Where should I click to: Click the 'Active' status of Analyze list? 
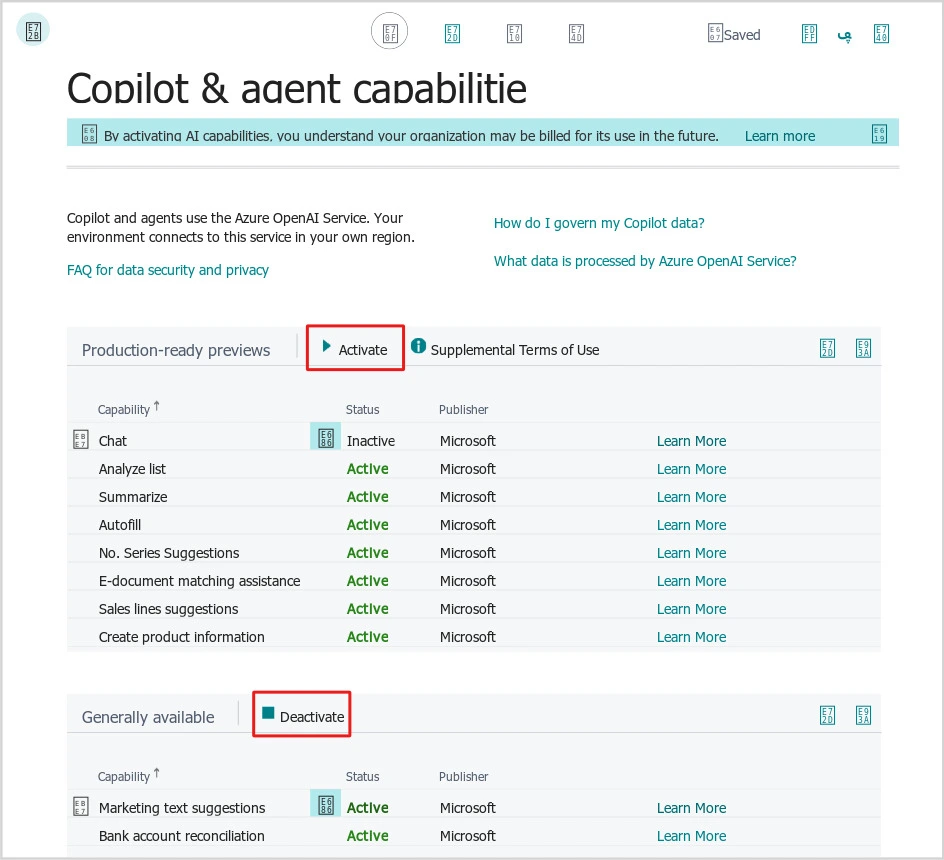(x=367, y=469)
